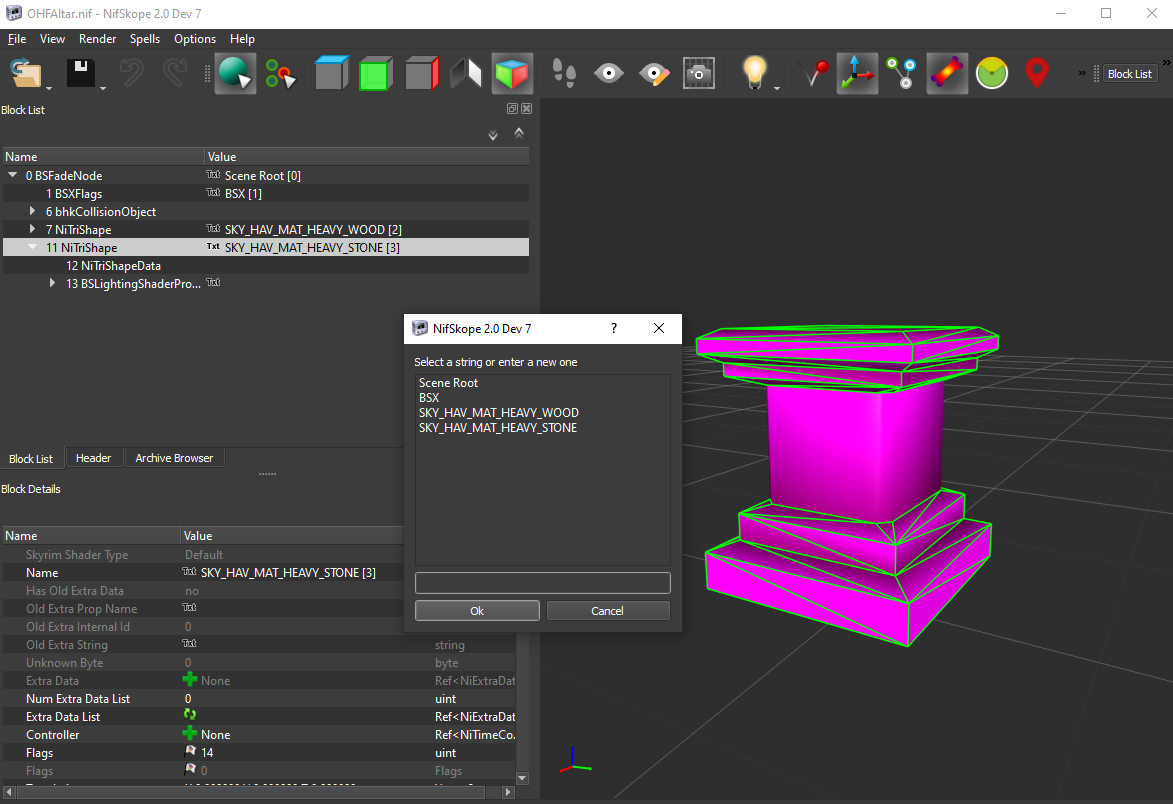Cancel the string selection dialog
The image size is (1173, 804).
pos(608,610)
